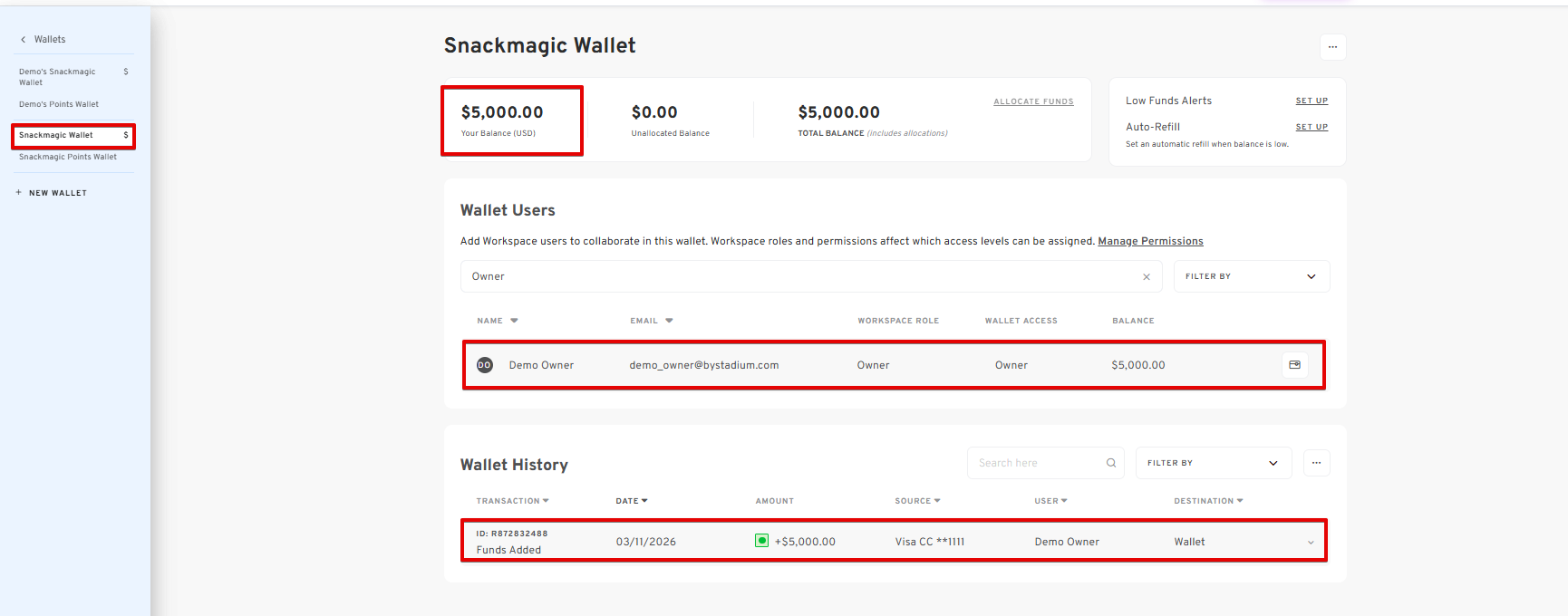The height and width of the screenshot is (616, 1568).
Task: Click the Wallet History search field
Action: point(1038,463)
